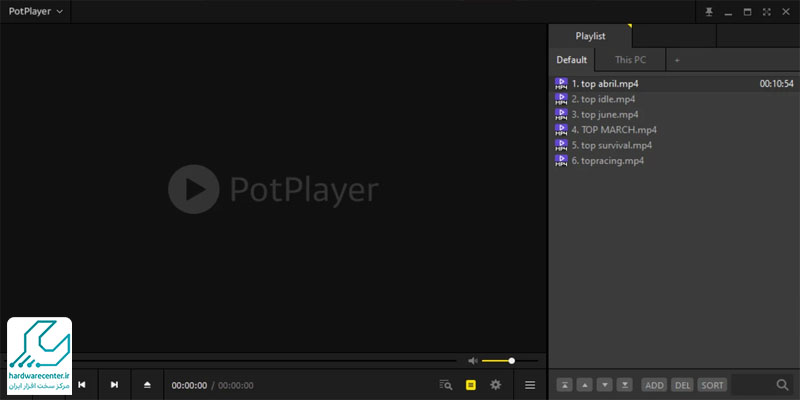Click the MP4 icon beside top survival.mp4

pos(561,145)
